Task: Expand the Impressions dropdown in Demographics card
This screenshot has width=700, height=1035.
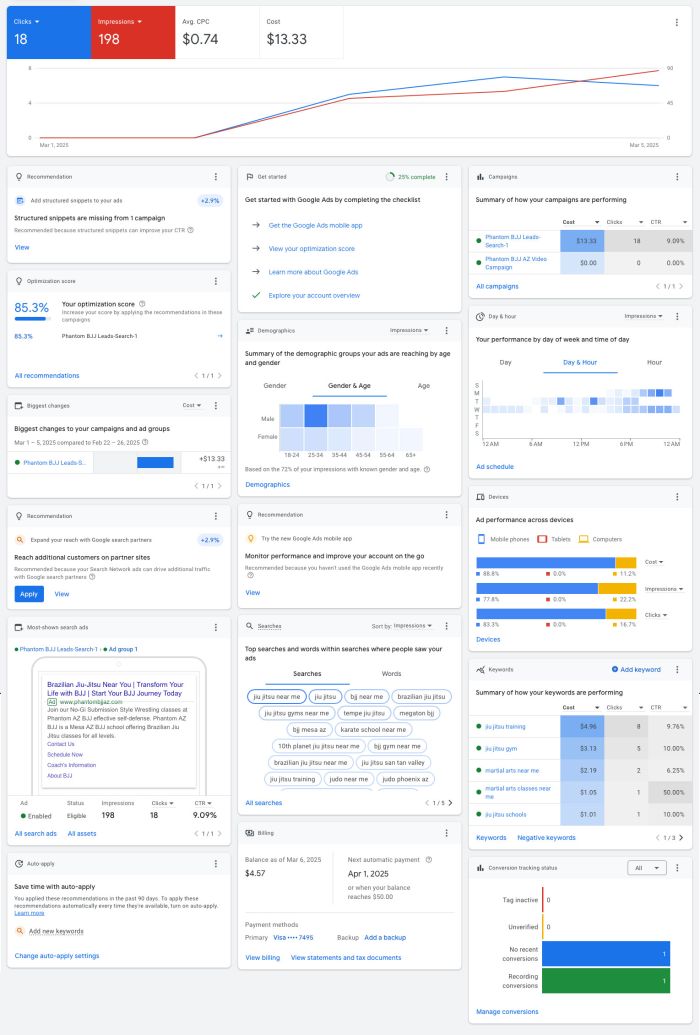Action: 410,330
